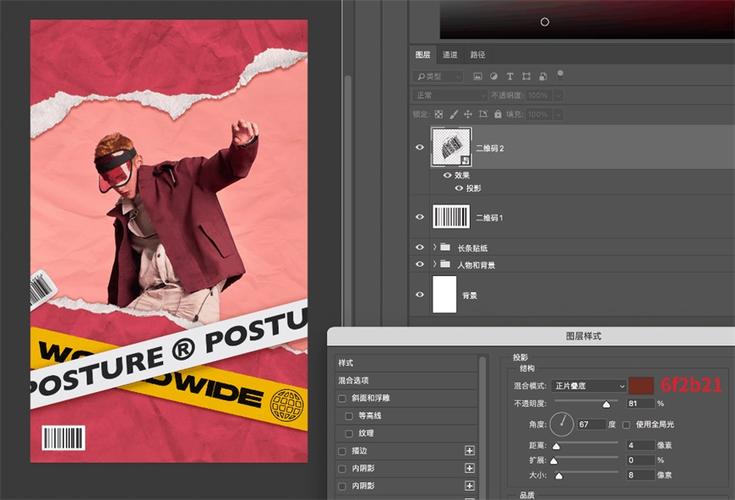Screen dimensions: 735x500
Task: Open layer blend mode 正常 dropdown
Action: (450, 95)
